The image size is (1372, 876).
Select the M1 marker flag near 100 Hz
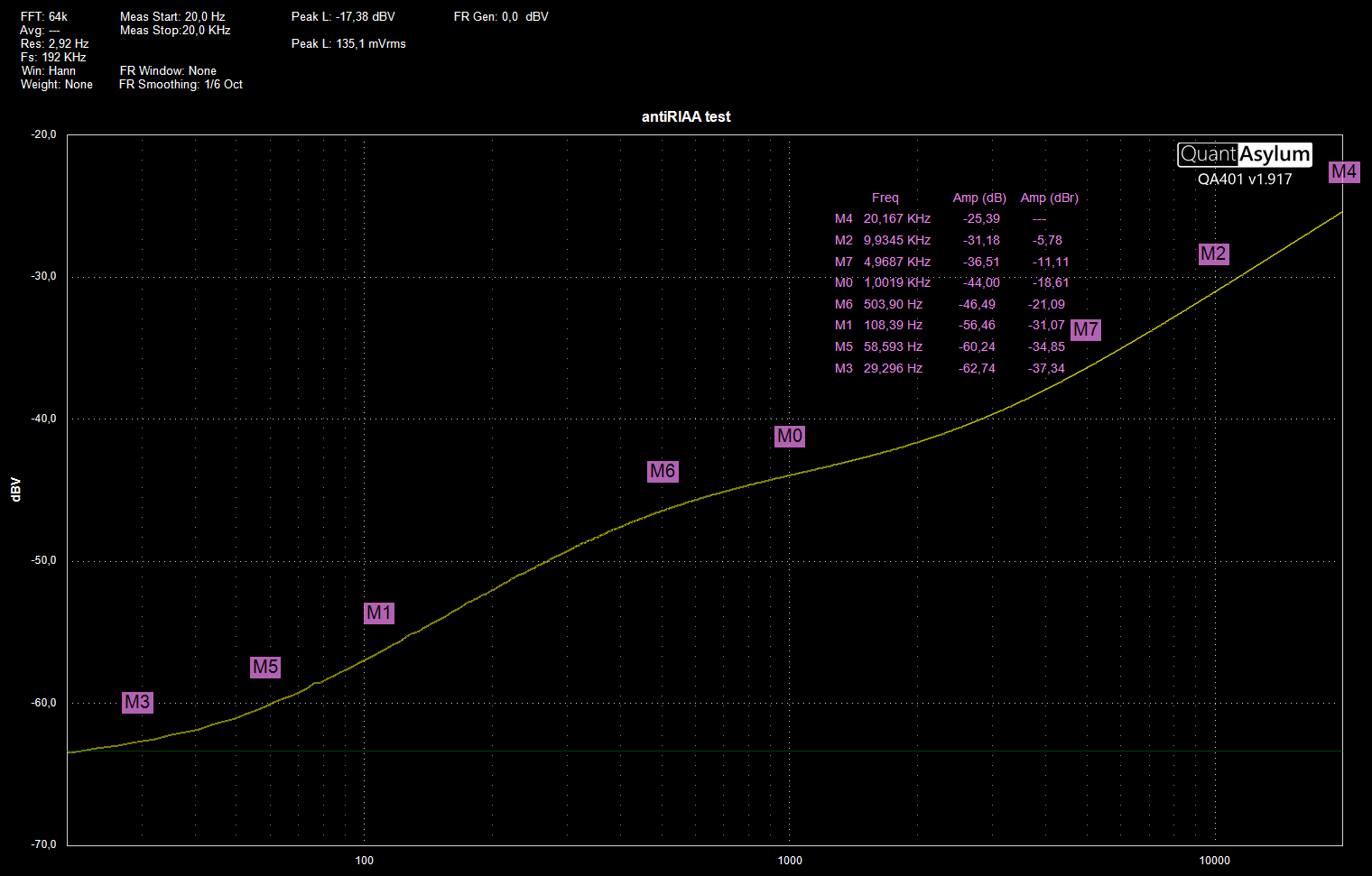pos(379,613)
